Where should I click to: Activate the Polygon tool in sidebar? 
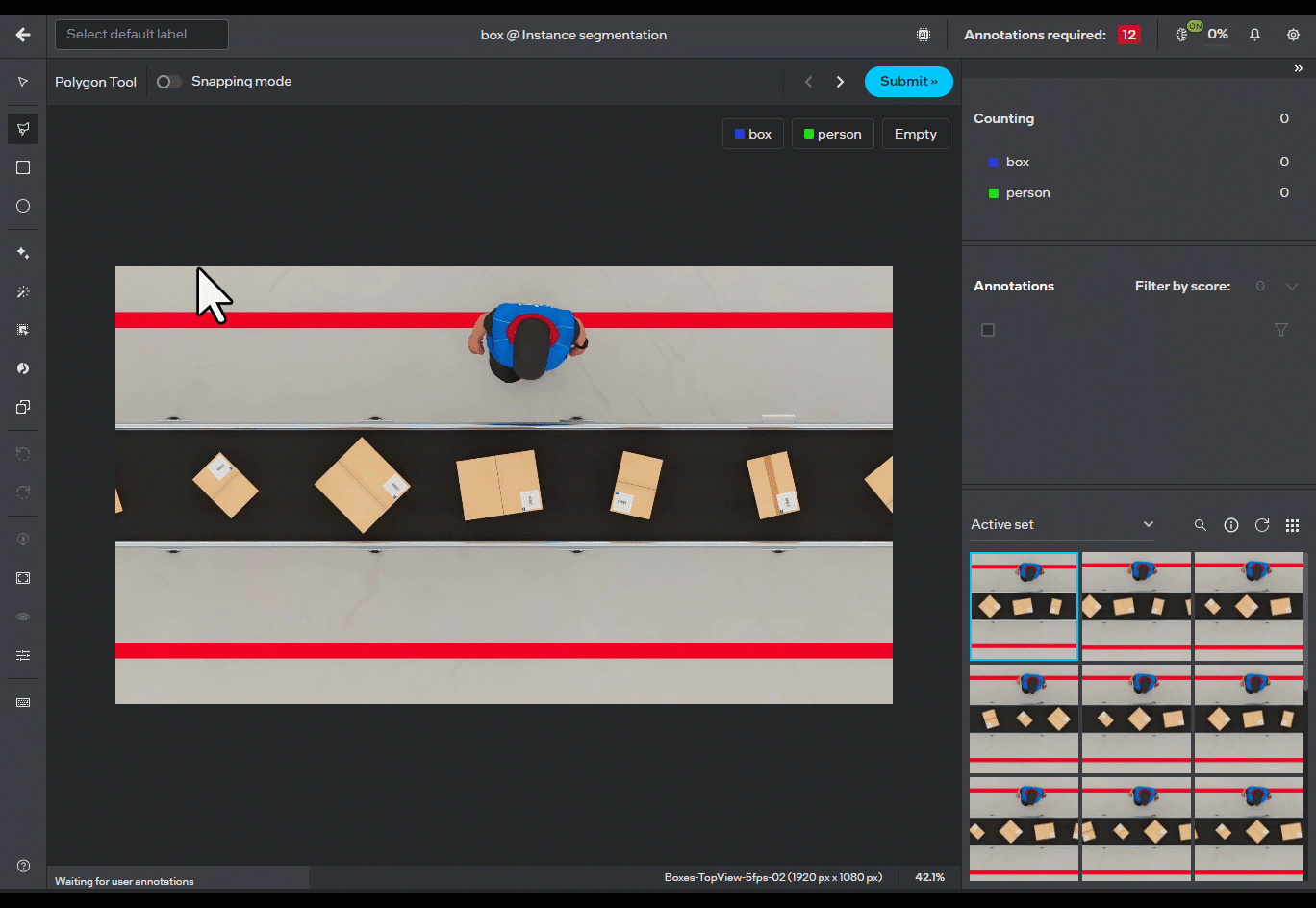(23, 129)
